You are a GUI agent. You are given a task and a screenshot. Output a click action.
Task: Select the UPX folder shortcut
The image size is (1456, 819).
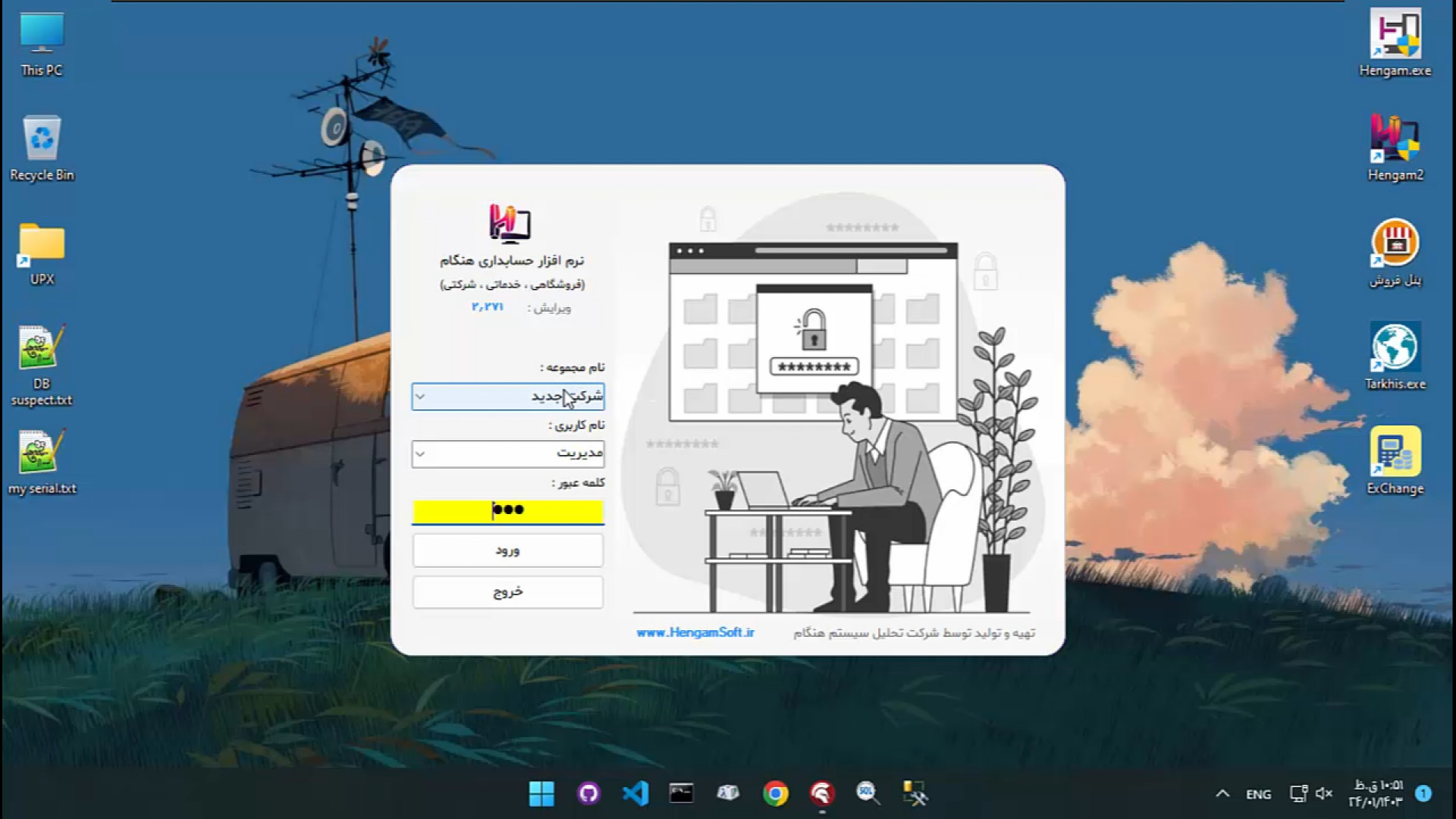point(42,254)
